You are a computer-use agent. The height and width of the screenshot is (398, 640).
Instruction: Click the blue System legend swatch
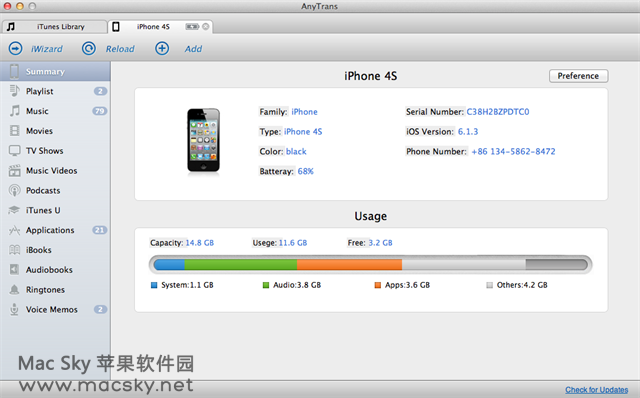tap(154, 285)
